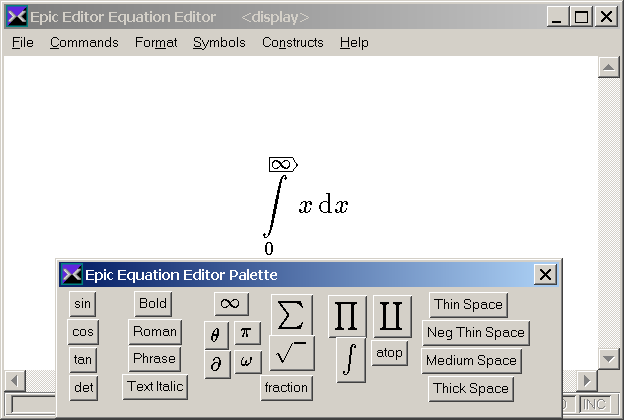The width and height of the screenshot is (624, 420).
Task: Open the Format menu
Action: coord(156,43)
